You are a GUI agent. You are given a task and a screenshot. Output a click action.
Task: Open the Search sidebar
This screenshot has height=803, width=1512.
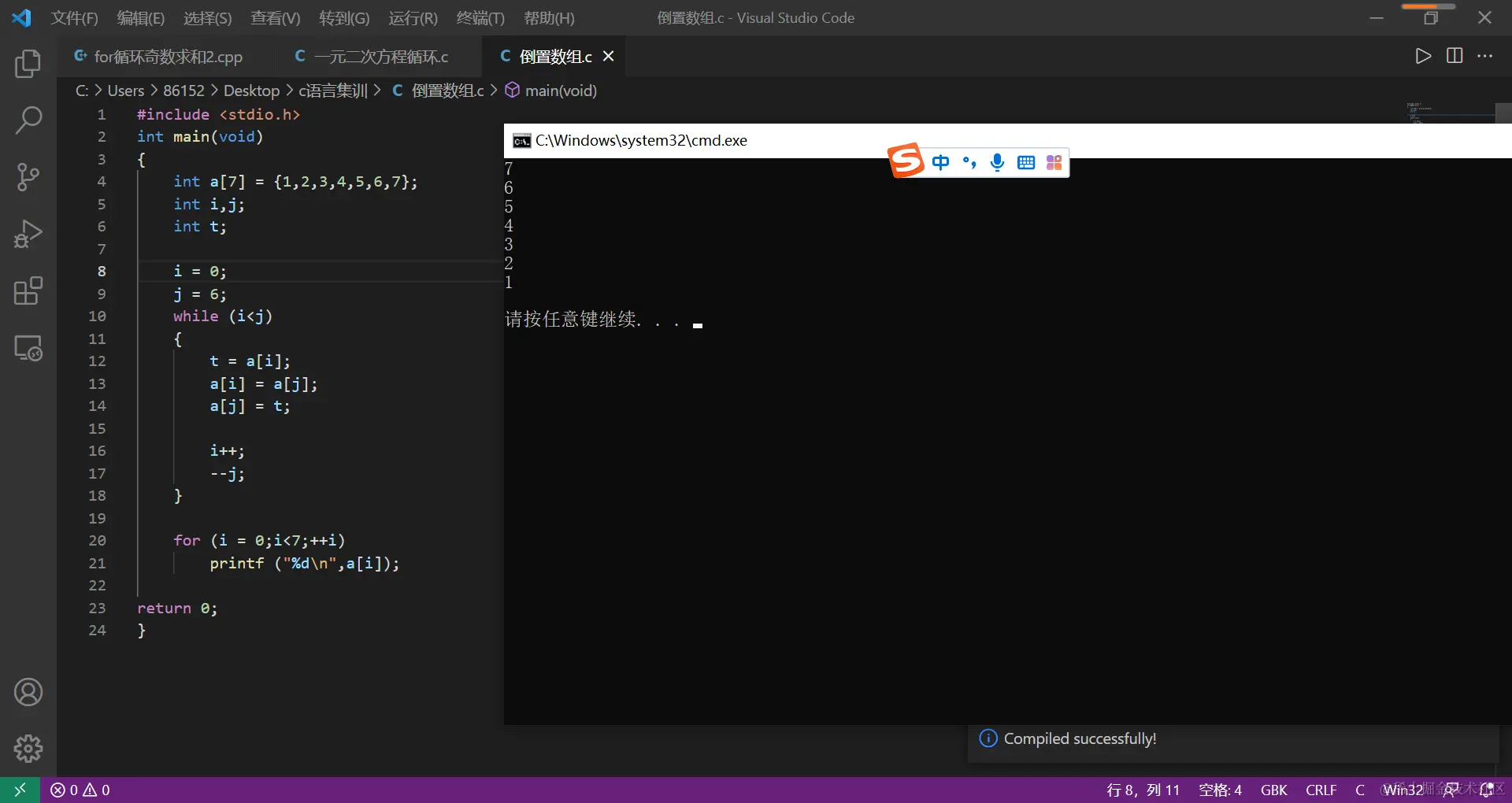(28, 120)
